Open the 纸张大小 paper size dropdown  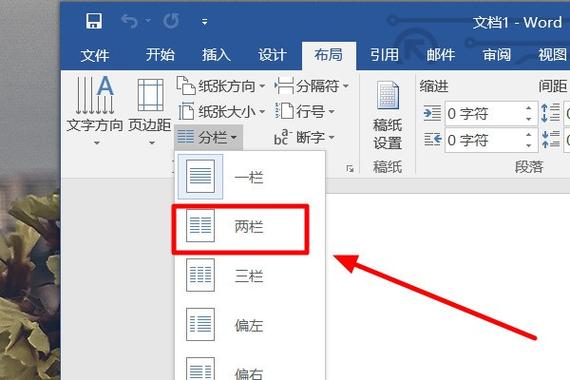(221, 112)
